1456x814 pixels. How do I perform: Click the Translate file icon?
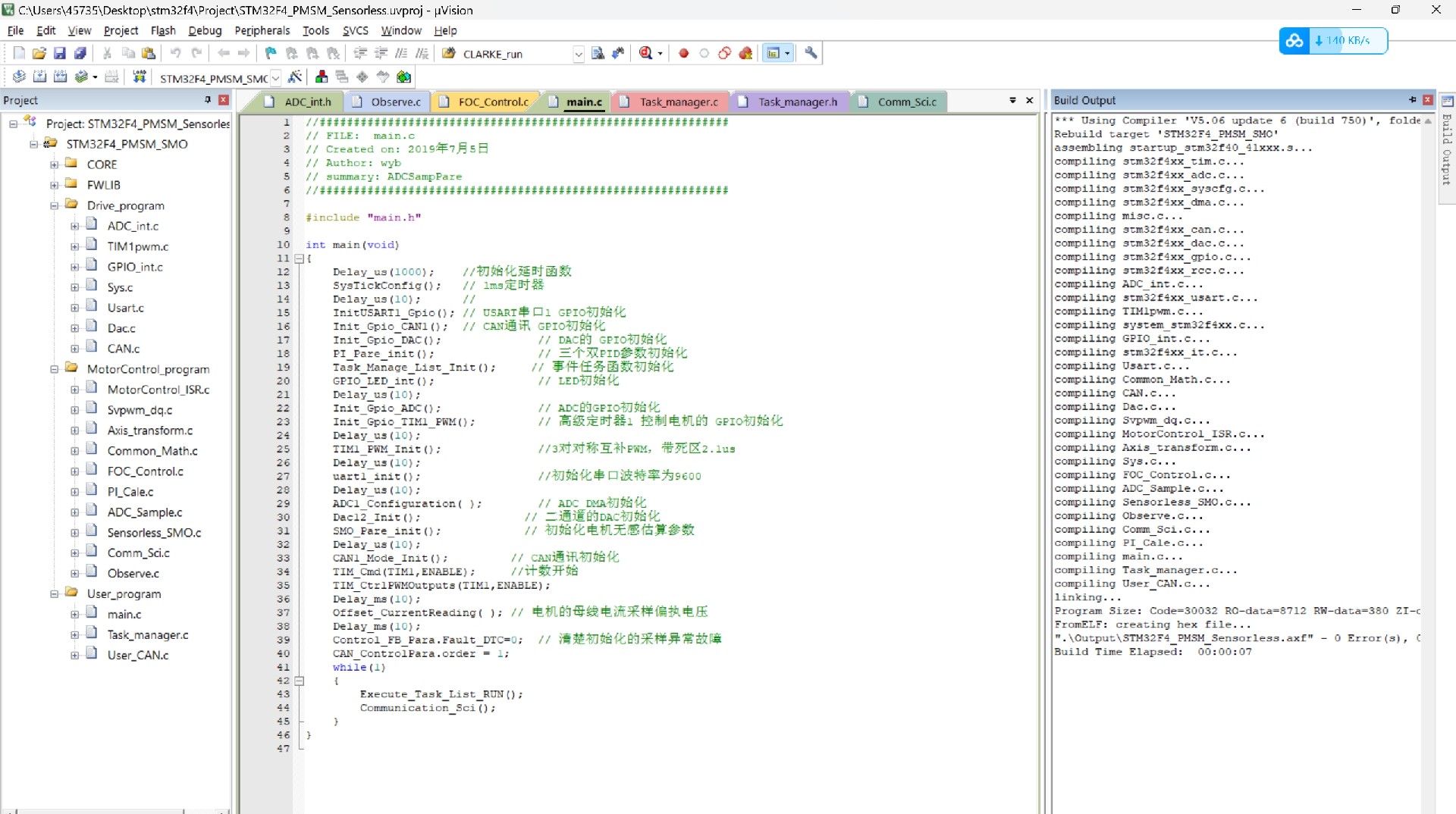coord(19,77)
